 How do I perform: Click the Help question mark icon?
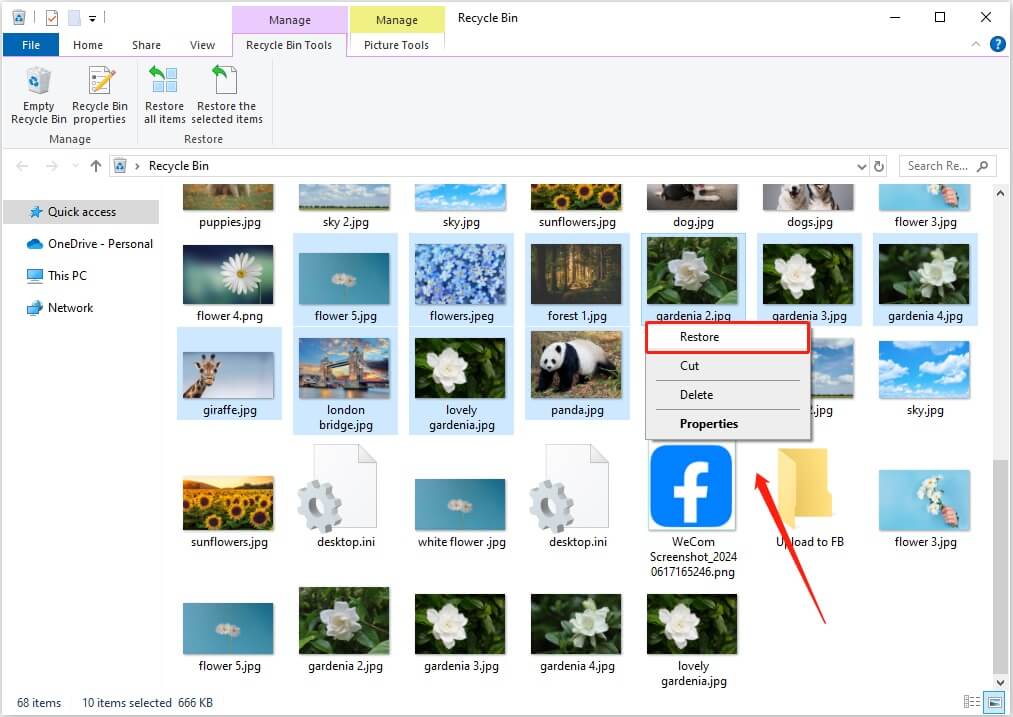(997, 45)
